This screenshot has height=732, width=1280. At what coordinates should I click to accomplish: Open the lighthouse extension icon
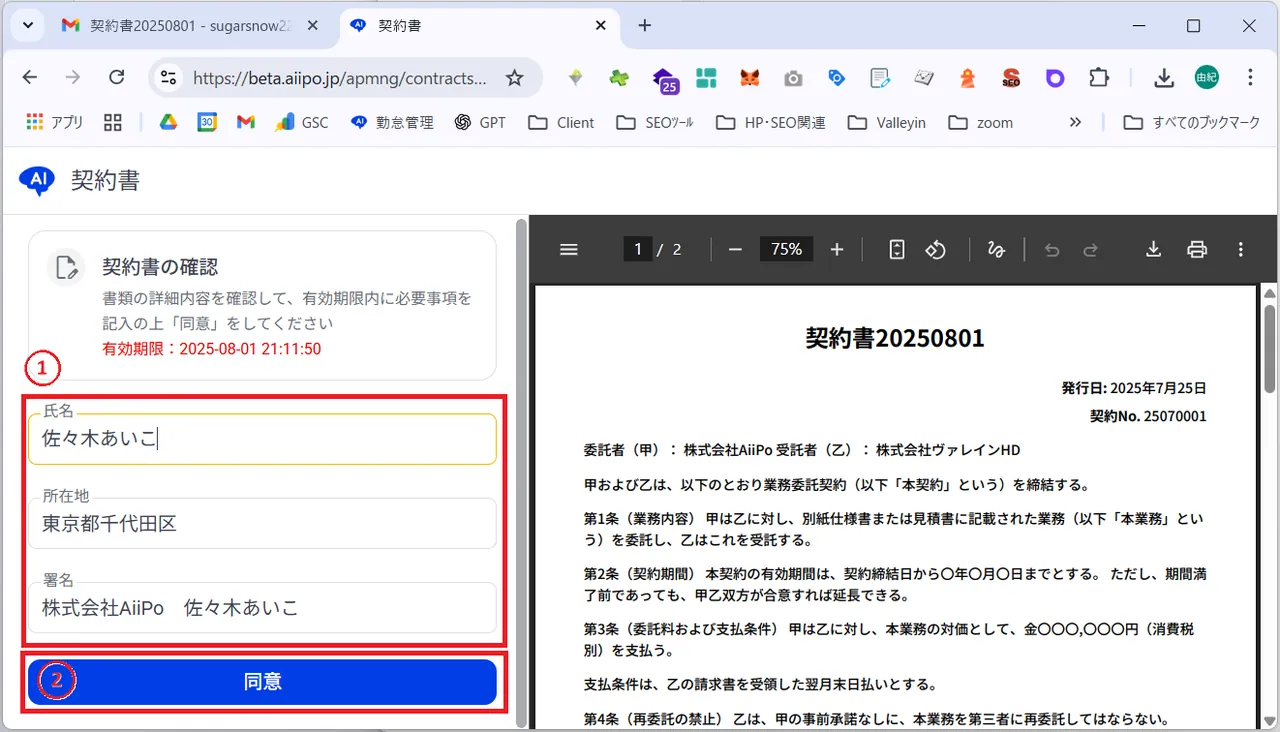[x=967, y=78]
